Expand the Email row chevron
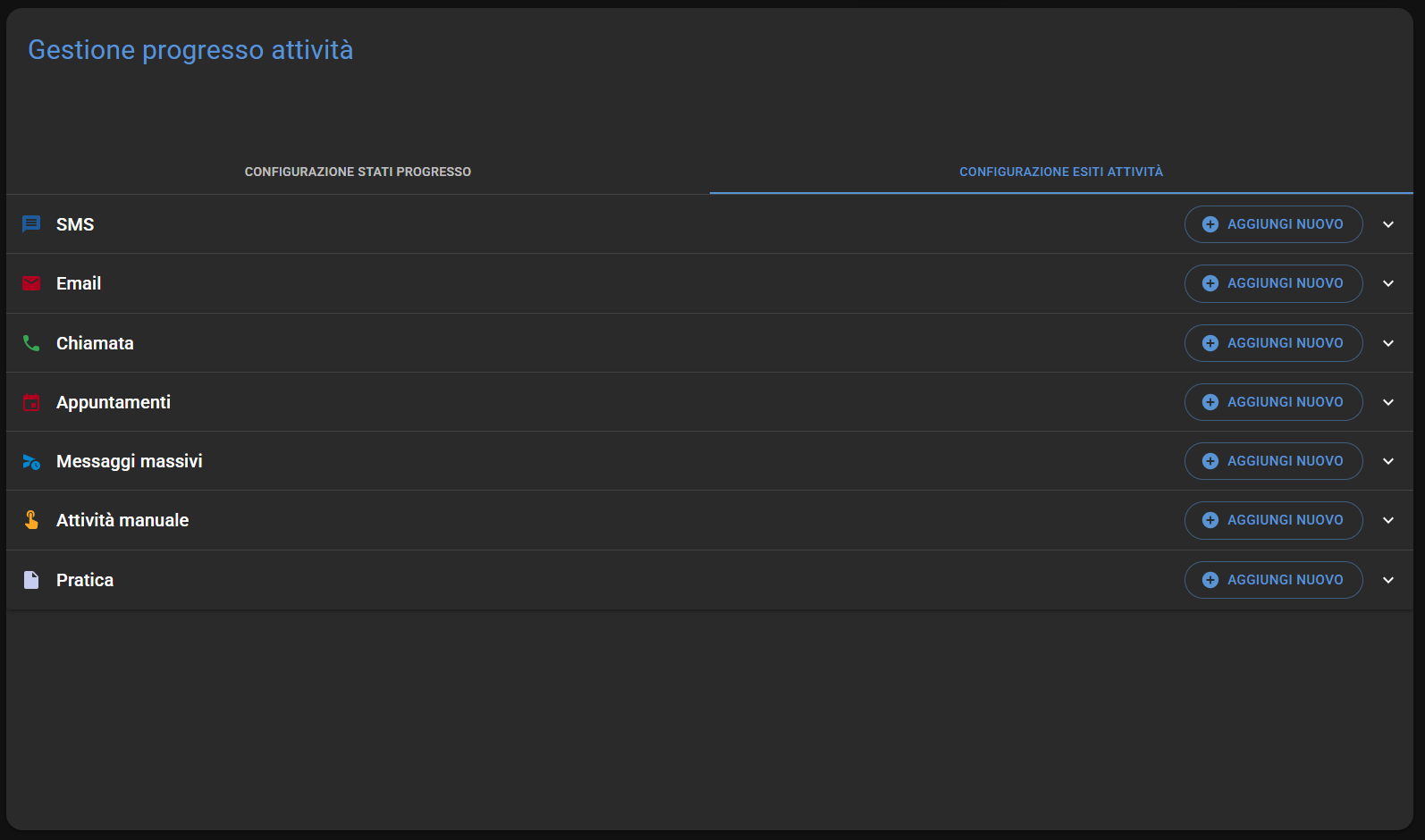Image resolution: width=1425 pixels, height=840 pixels. pyautogui.click(x=1387, y=283)
